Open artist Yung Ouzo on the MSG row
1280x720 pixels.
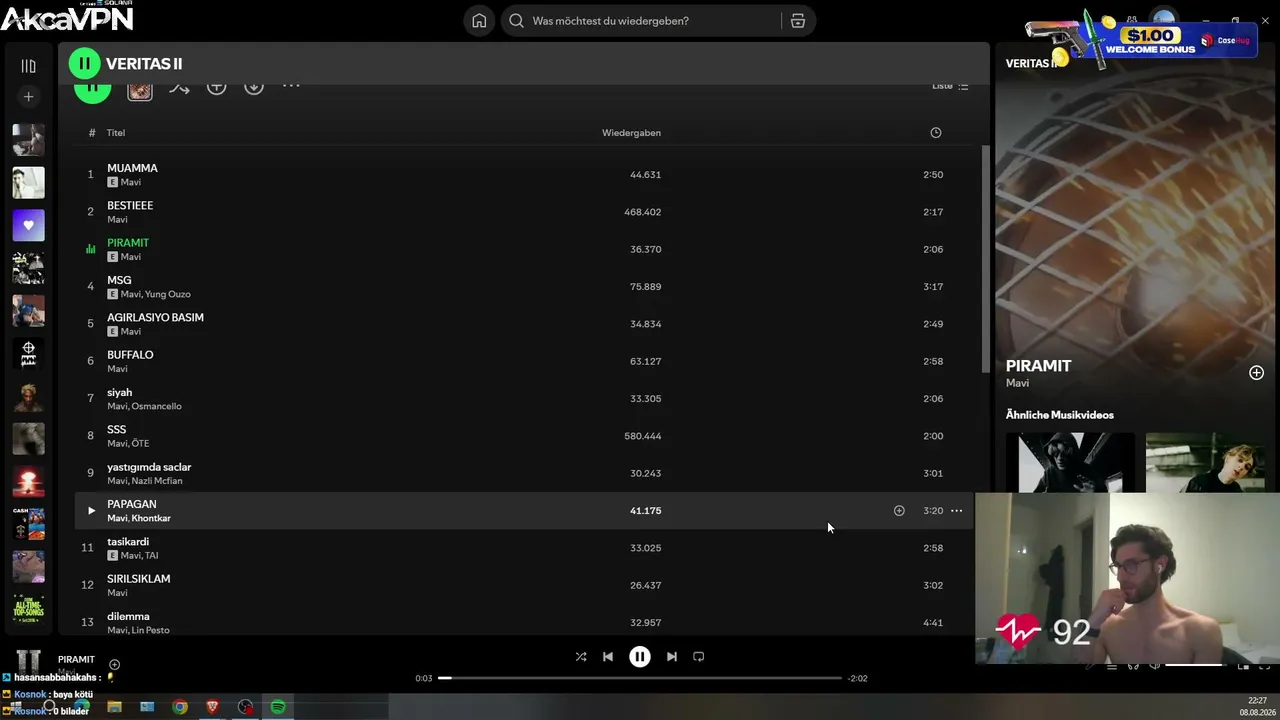click(168, 294)
